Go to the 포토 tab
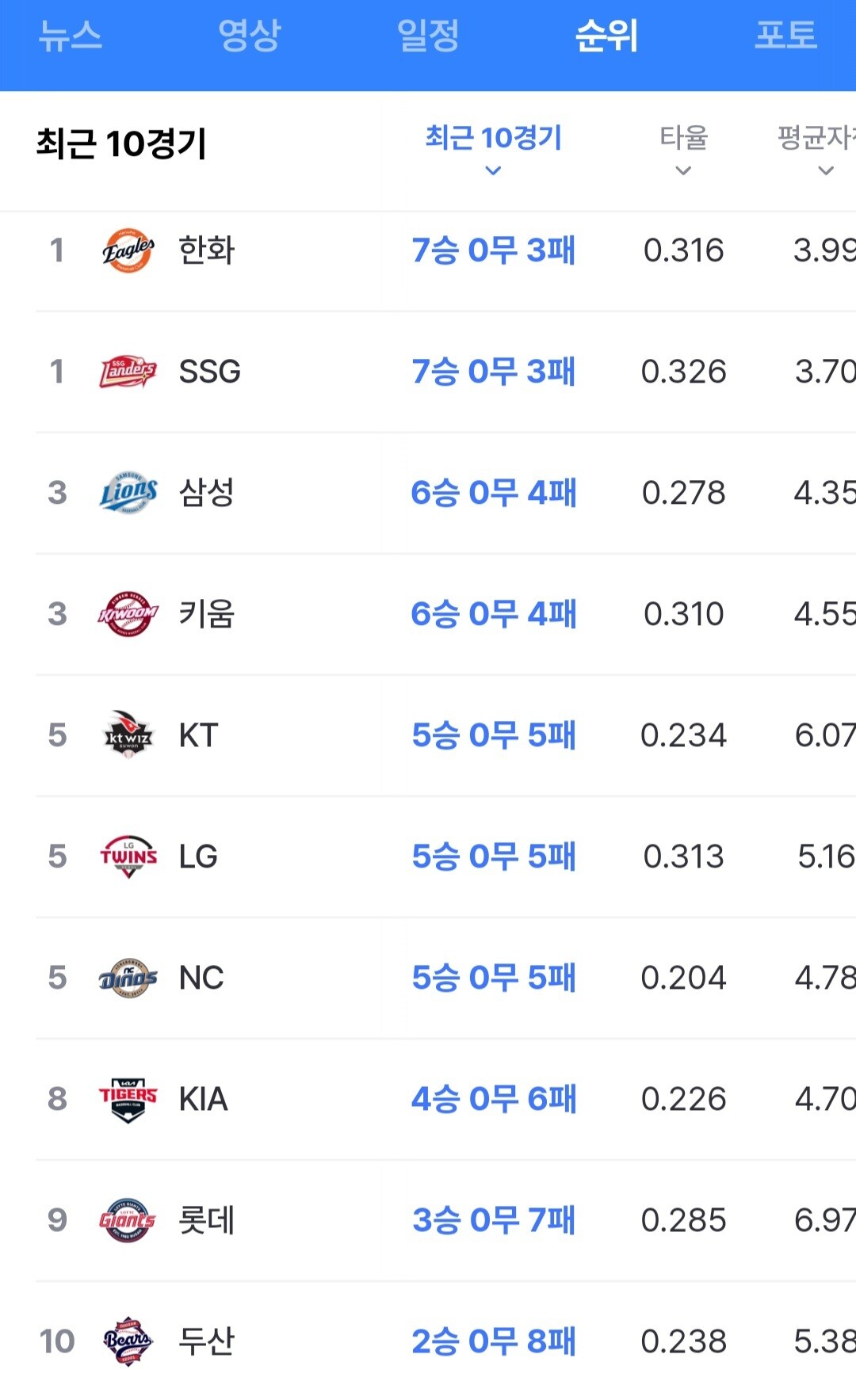The image size is (856, 1400). 785,36
